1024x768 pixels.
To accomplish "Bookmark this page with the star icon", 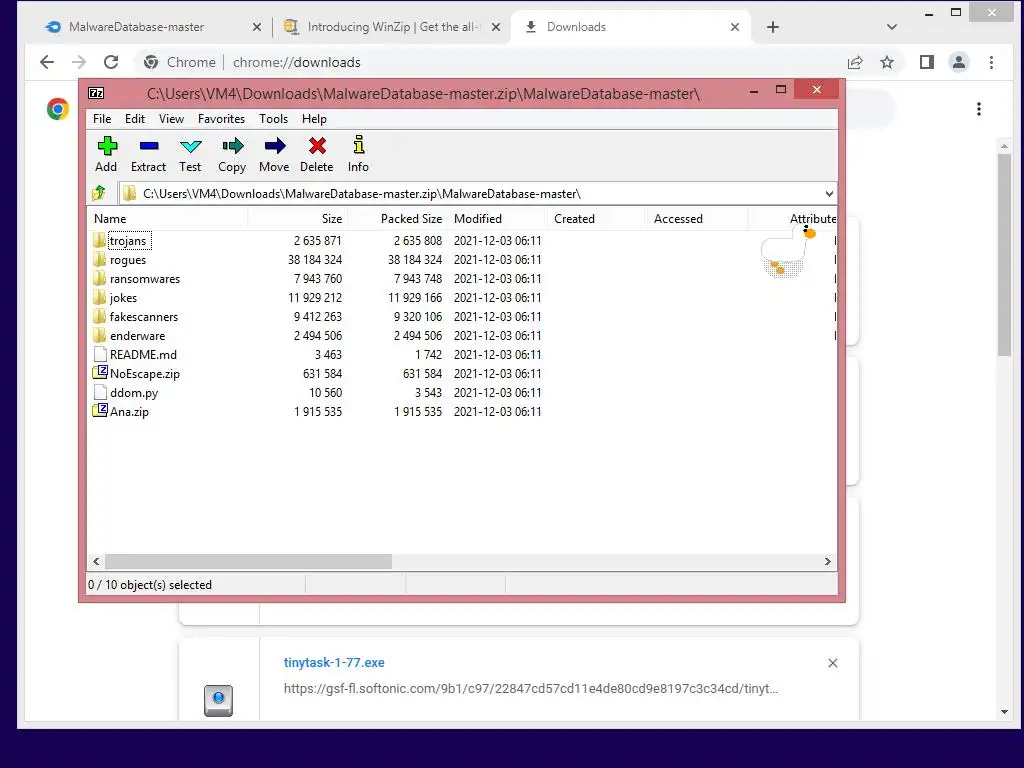I will [x=887, y=62].
